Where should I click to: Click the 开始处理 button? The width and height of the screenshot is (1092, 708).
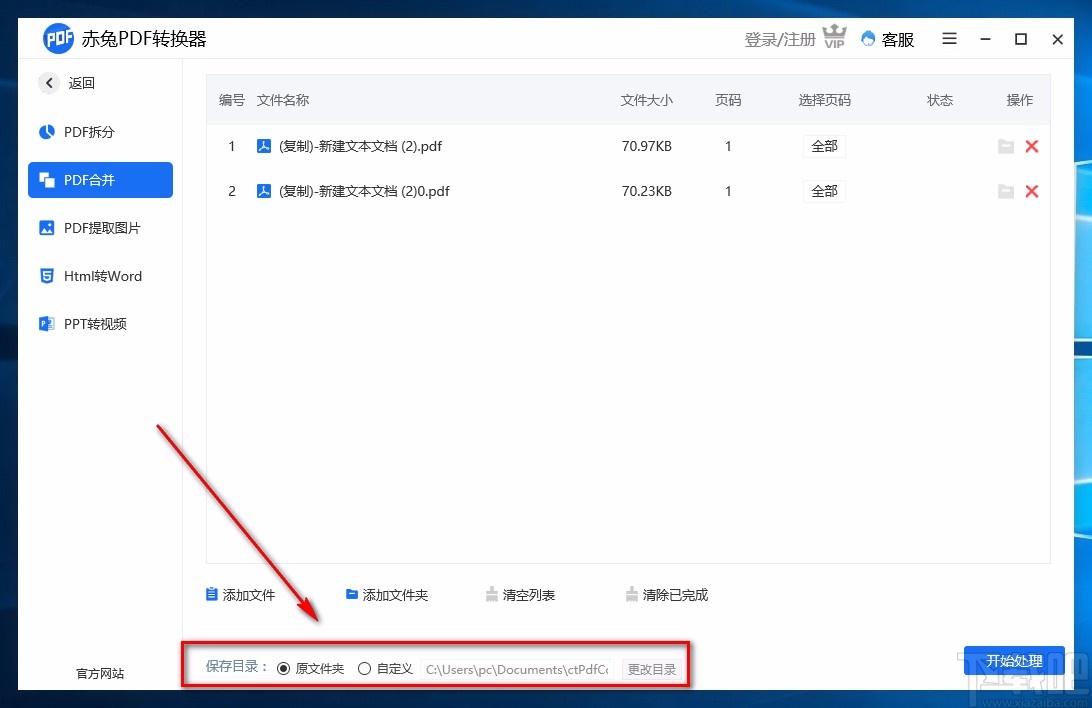(1015, 661)
